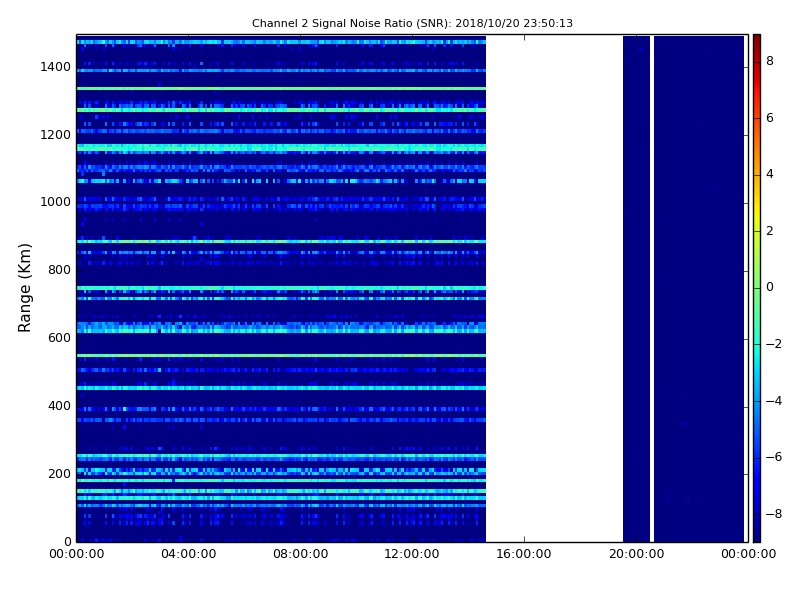The width and height of the screenshot is (800, 600).
Task: Click the y-axis tick label 400
Action: (x=59, y=406)
